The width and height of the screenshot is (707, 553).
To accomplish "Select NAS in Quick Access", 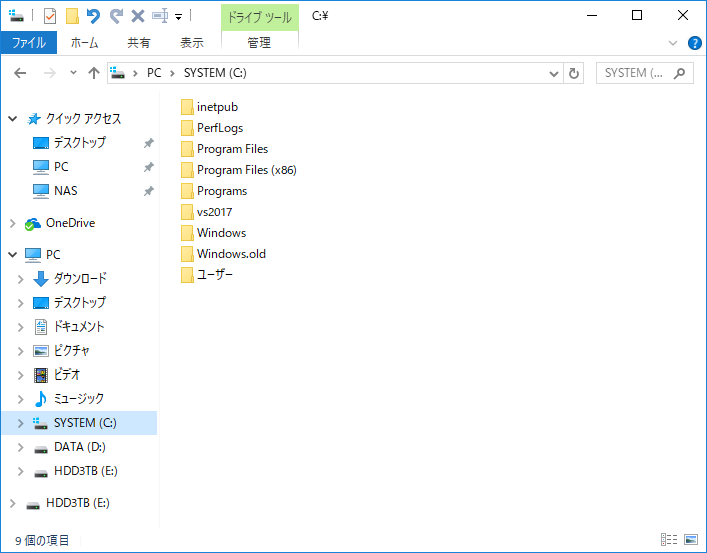I will click(65, 191).
